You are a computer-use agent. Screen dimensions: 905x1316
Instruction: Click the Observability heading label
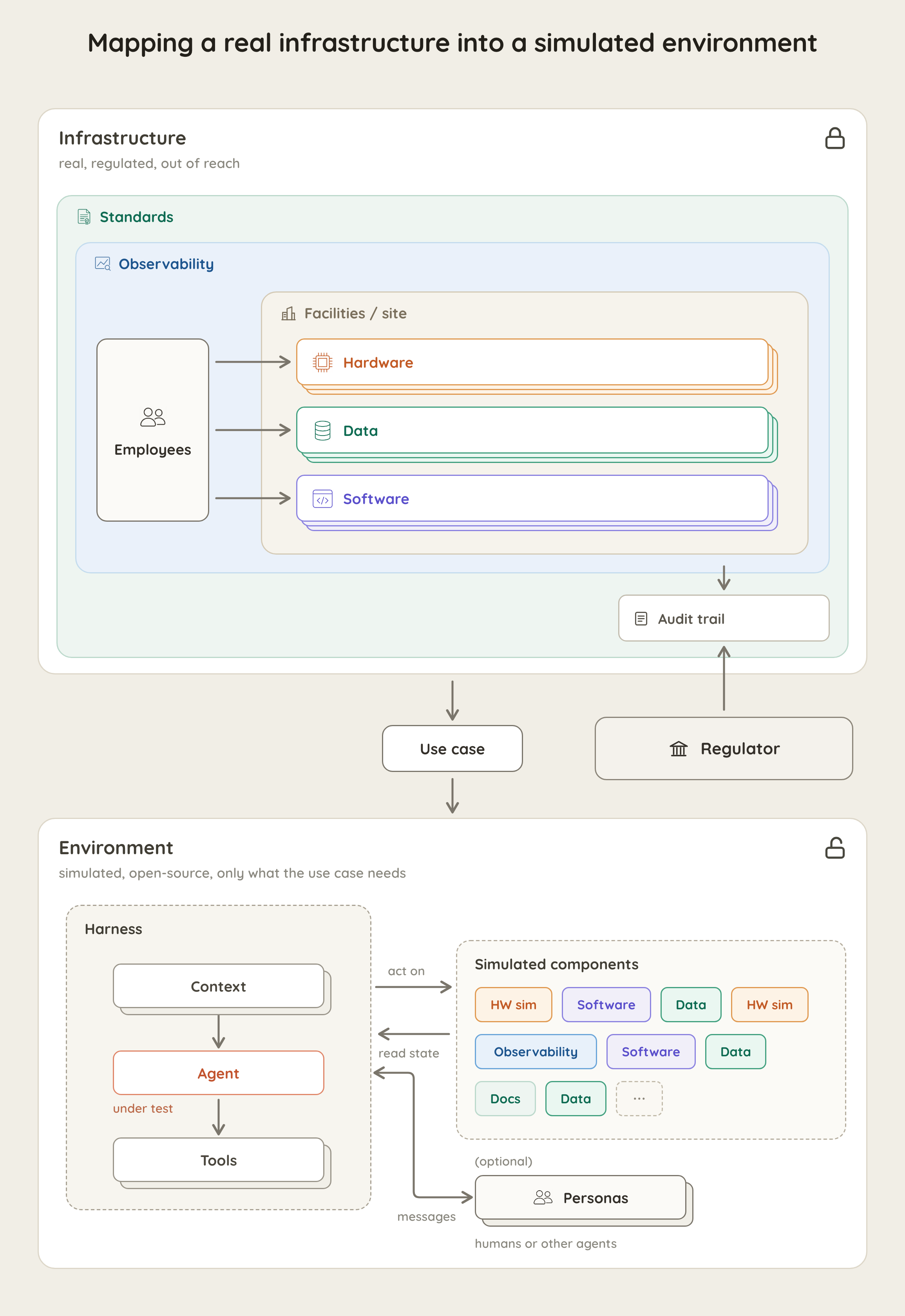(x=166, y=264)
